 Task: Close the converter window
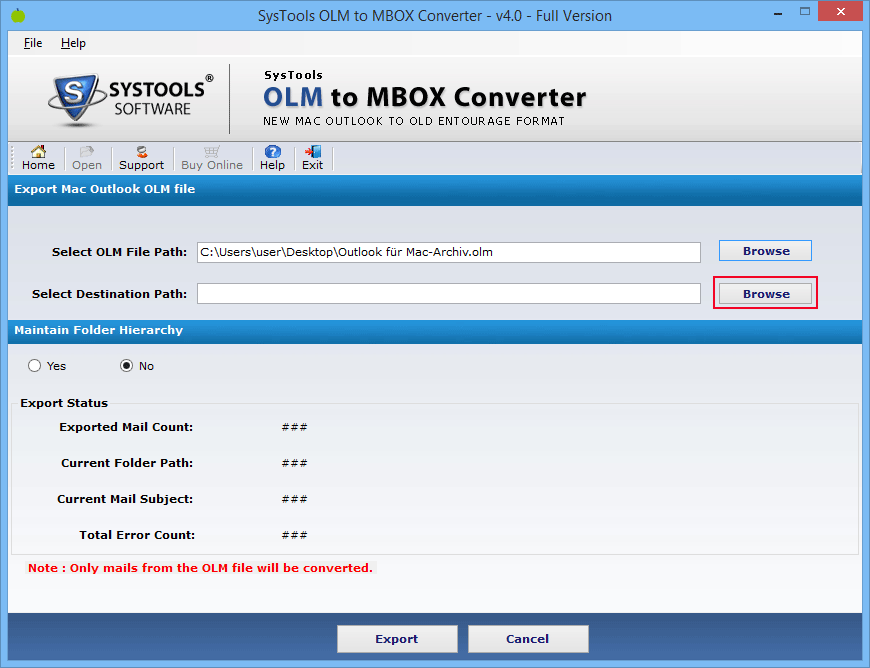click(841, 12)
